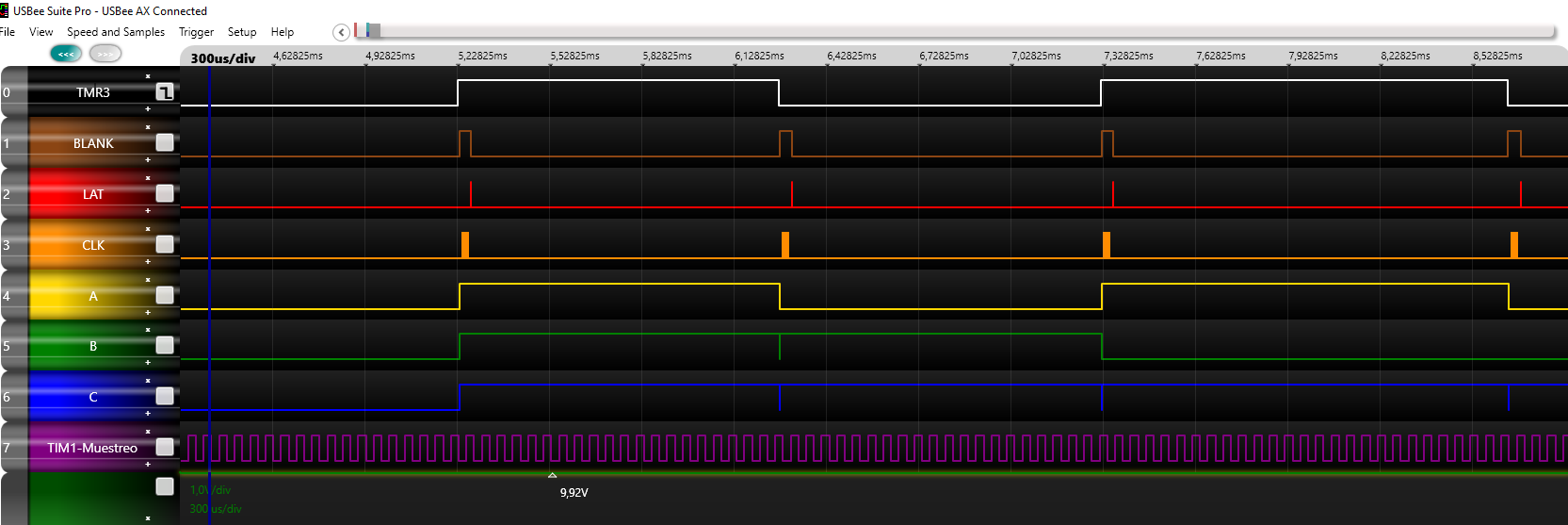Toggle the trigger box on LAT channel
This screenshot has height=525, width=1568.
[165, 193]
